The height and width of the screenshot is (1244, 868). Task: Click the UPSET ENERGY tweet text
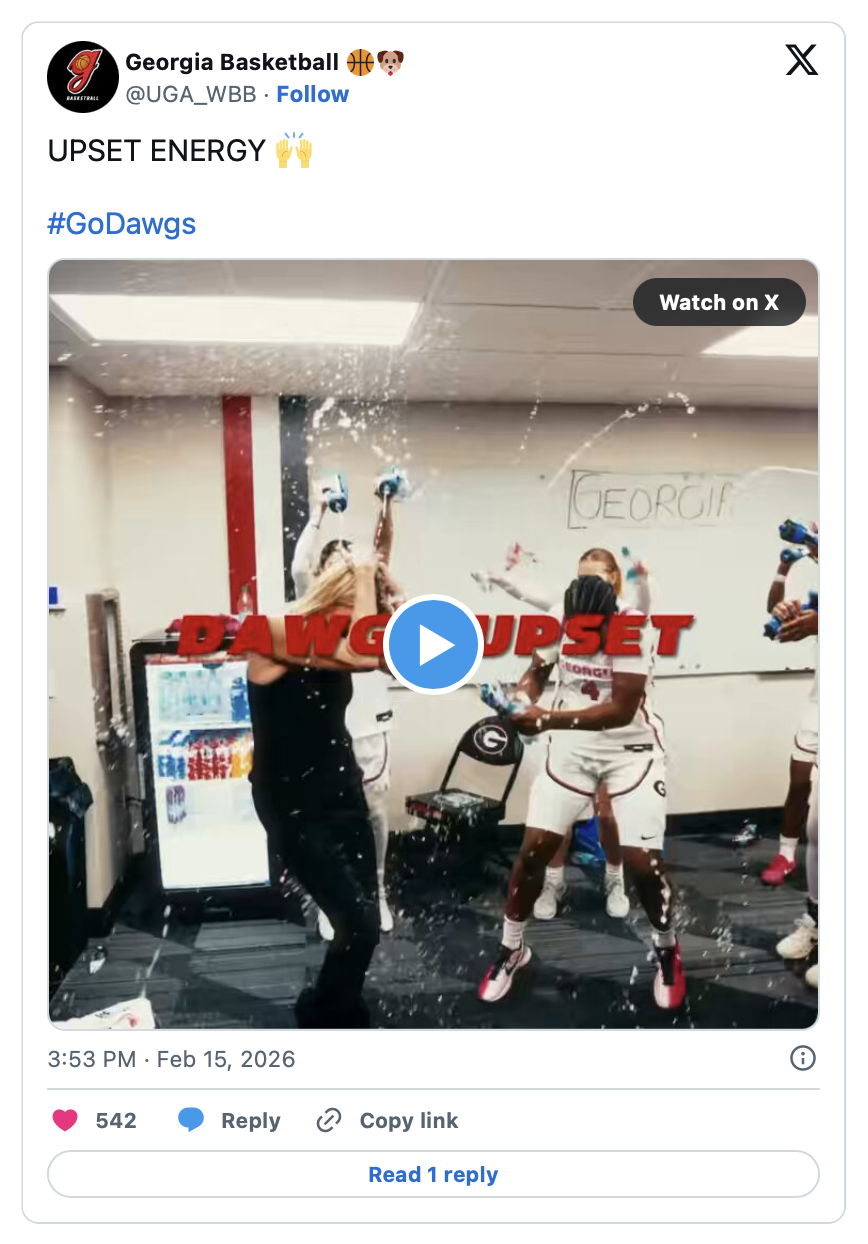(x=156, y=151)
